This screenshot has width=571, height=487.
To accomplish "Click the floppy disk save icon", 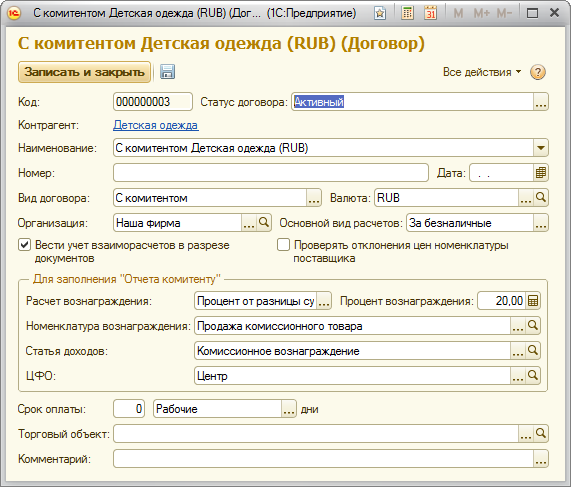I will coord(168,72).
